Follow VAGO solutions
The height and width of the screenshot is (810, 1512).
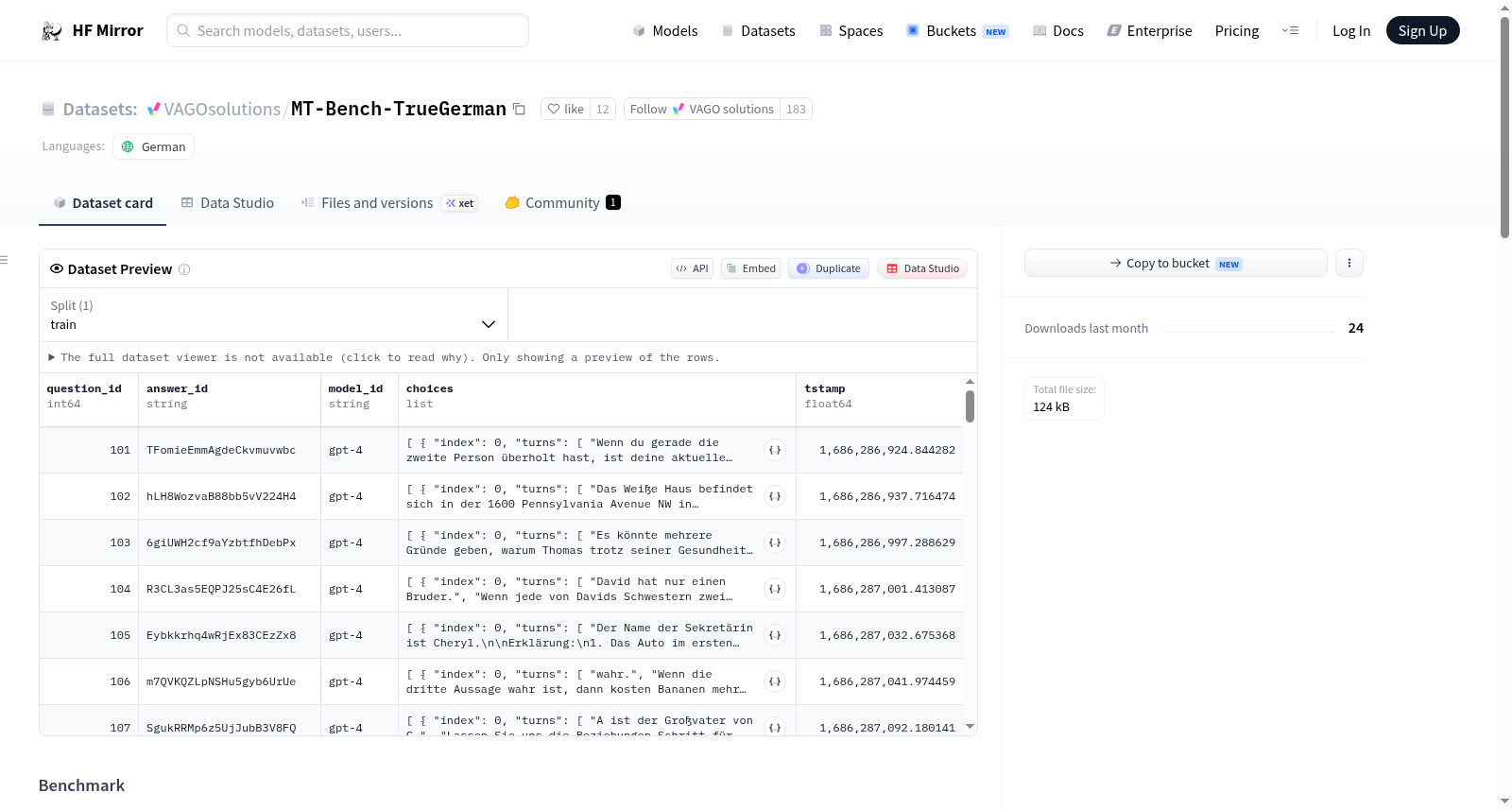tap(701, 109)
